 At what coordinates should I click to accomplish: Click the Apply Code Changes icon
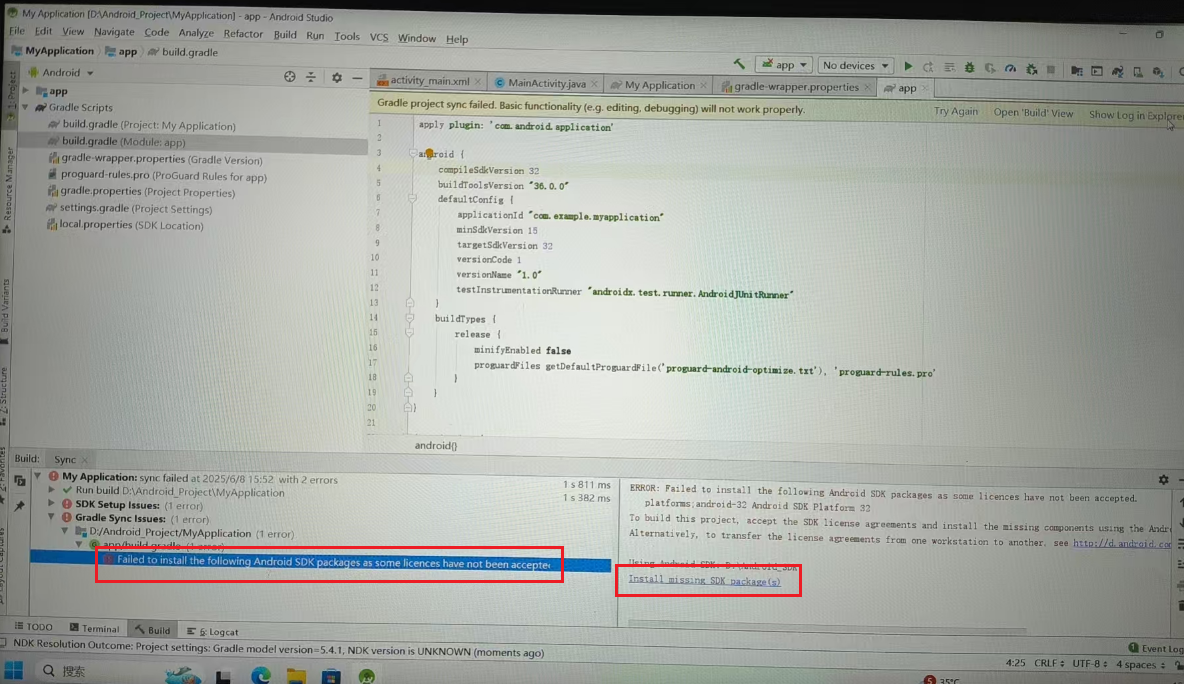click(949, 67)
